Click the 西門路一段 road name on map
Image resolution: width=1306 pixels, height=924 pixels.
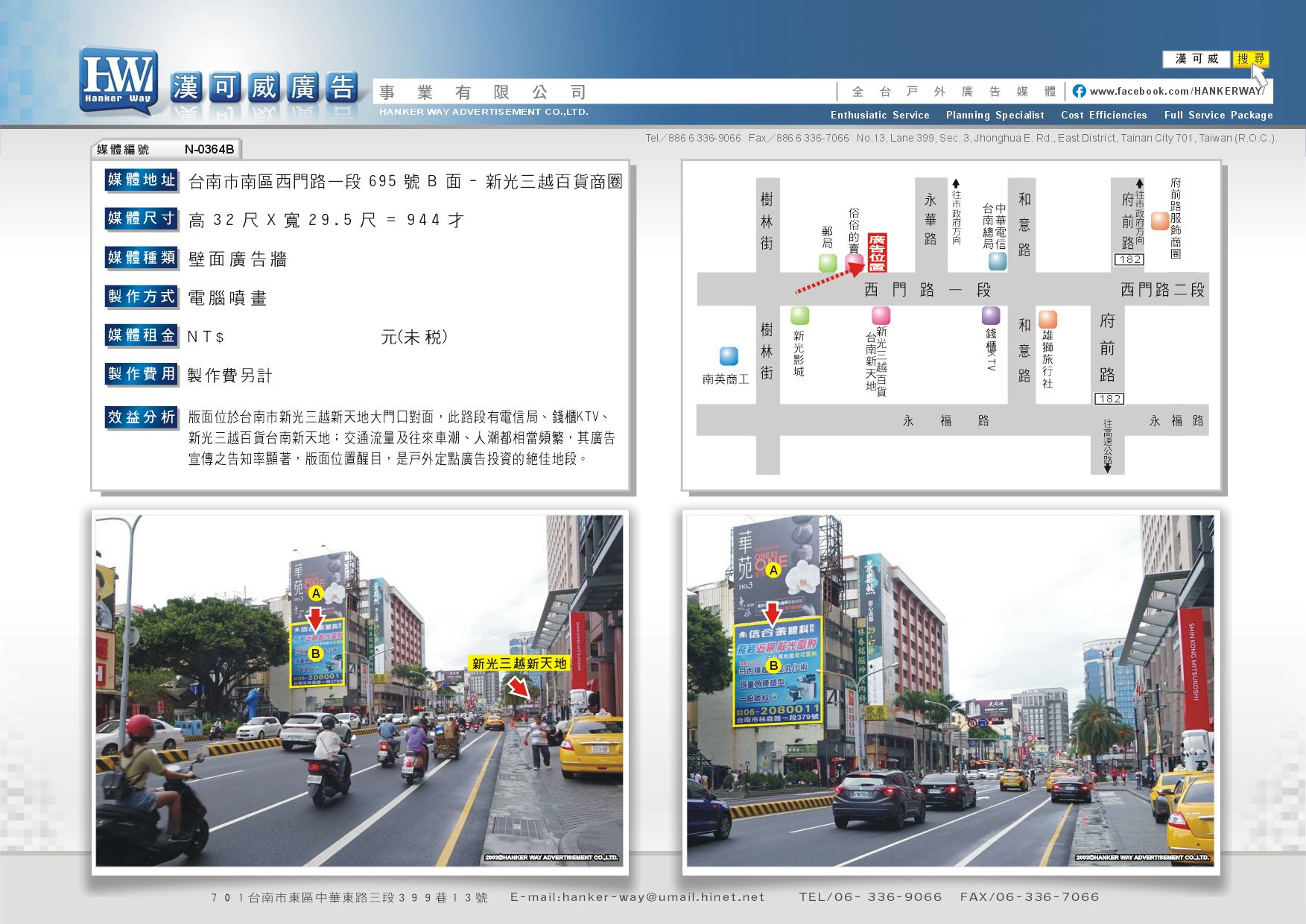pos(928,290)
